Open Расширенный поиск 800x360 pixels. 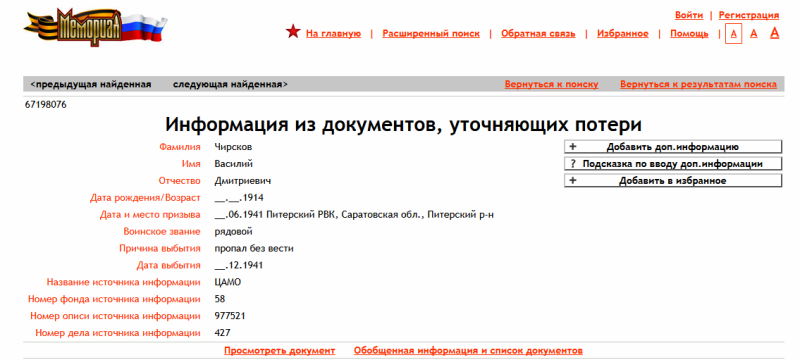tap(431, 34)
